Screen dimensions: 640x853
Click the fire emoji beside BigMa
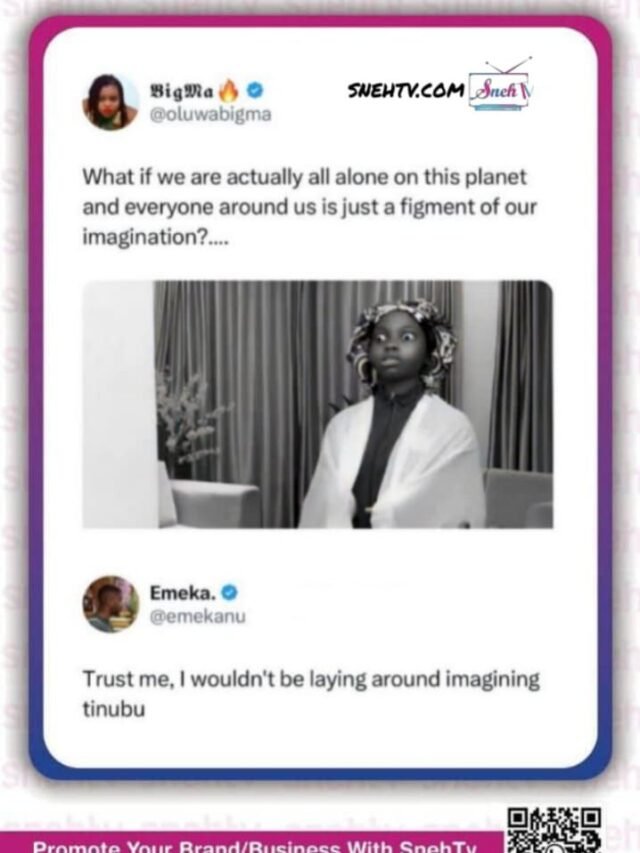point(229,91)
